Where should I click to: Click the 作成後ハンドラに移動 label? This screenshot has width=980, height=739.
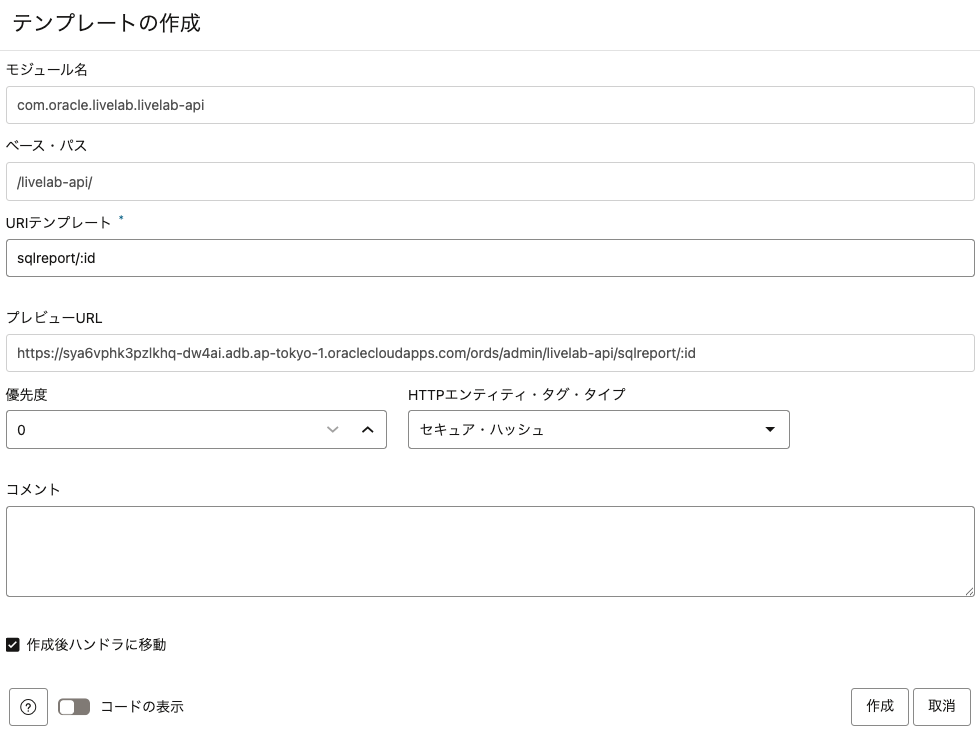[x=96, y=645]
